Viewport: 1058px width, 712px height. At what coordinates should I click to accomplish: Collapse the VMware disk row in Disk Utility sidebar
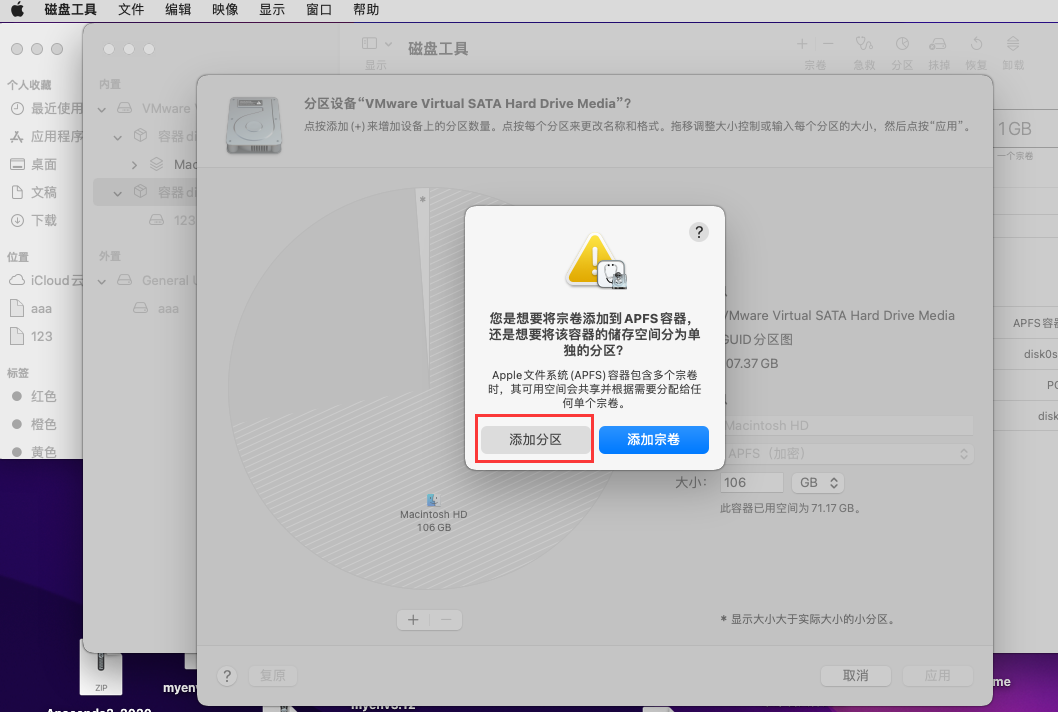102,109
